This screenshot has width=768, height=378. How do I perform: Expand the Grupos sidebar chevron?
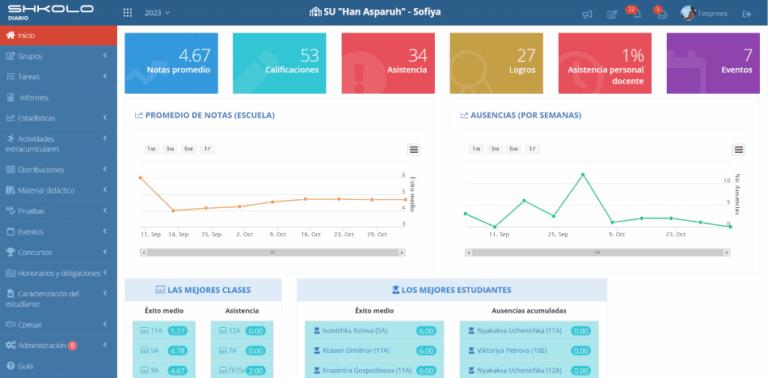pos(105,56)
